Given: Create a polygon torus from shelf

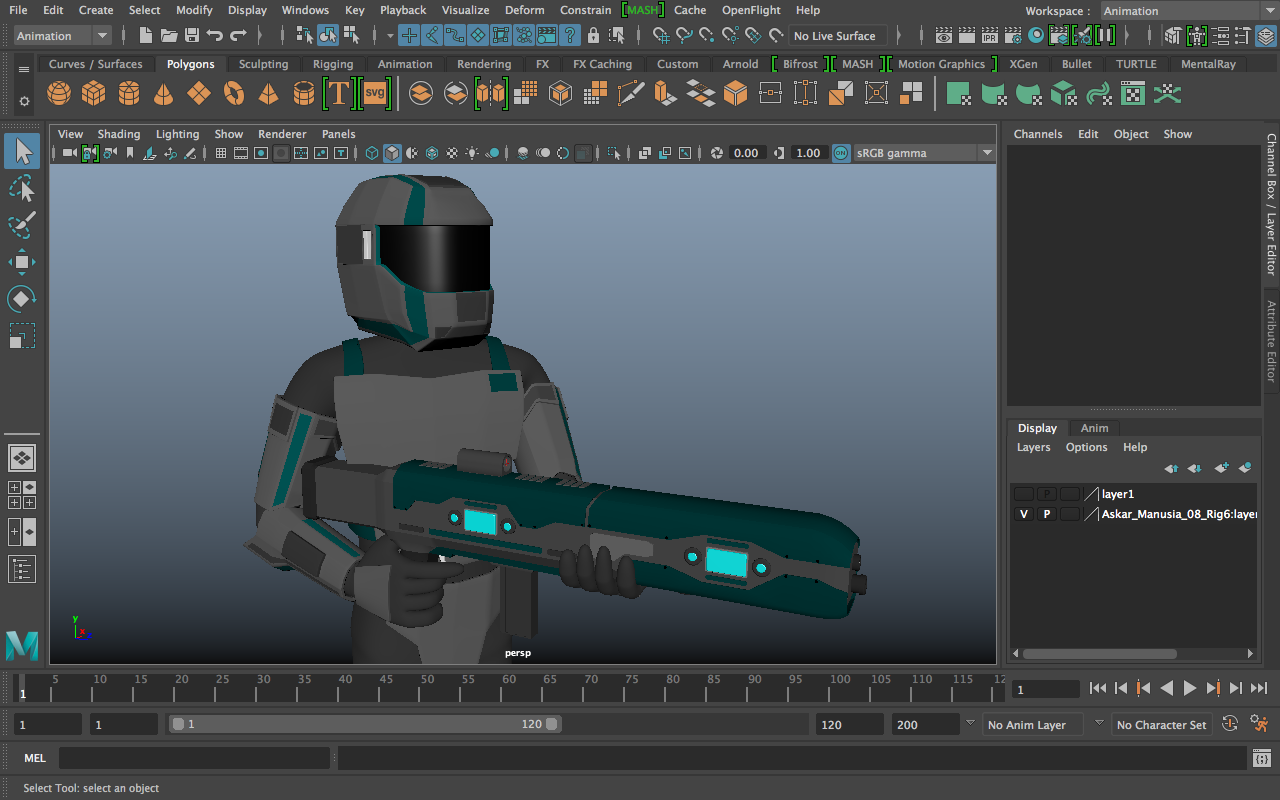Looking at the screenshot, I should tap(234, 94).
